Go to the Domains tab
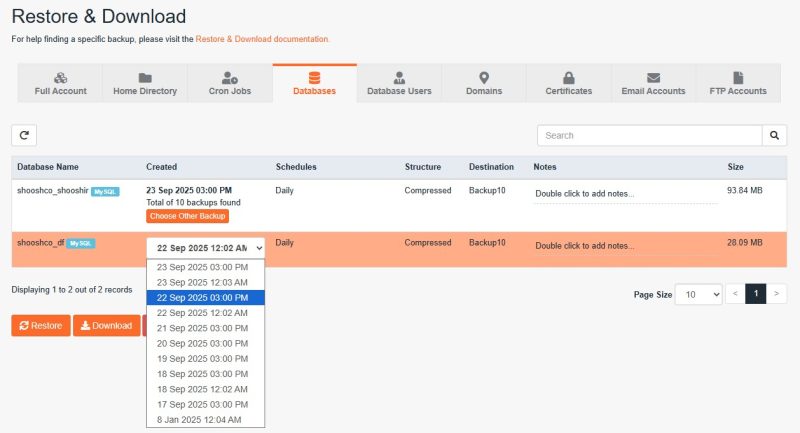 click(484, 83)
